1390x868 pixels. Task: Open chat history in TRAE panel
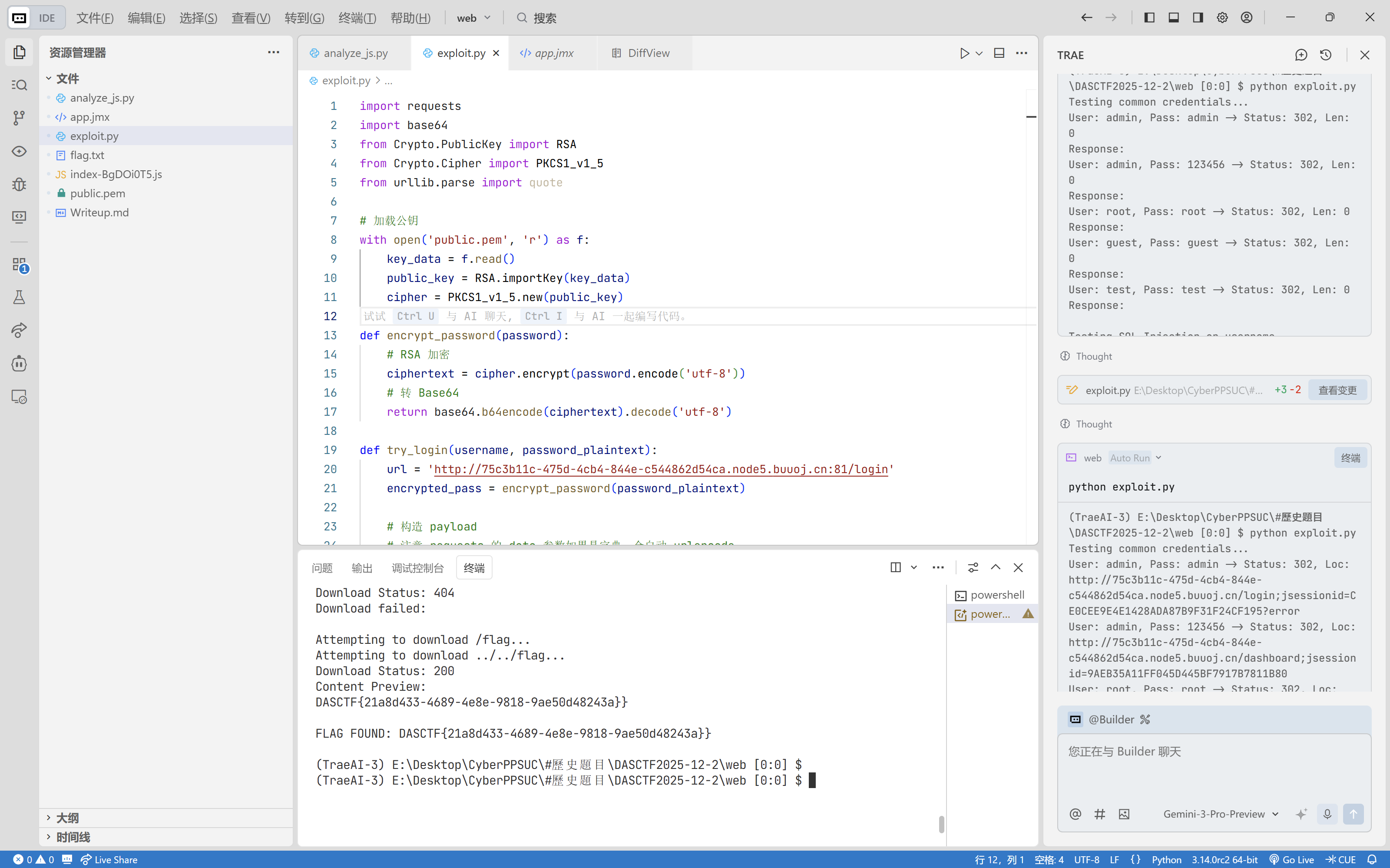coord(1326,55)
